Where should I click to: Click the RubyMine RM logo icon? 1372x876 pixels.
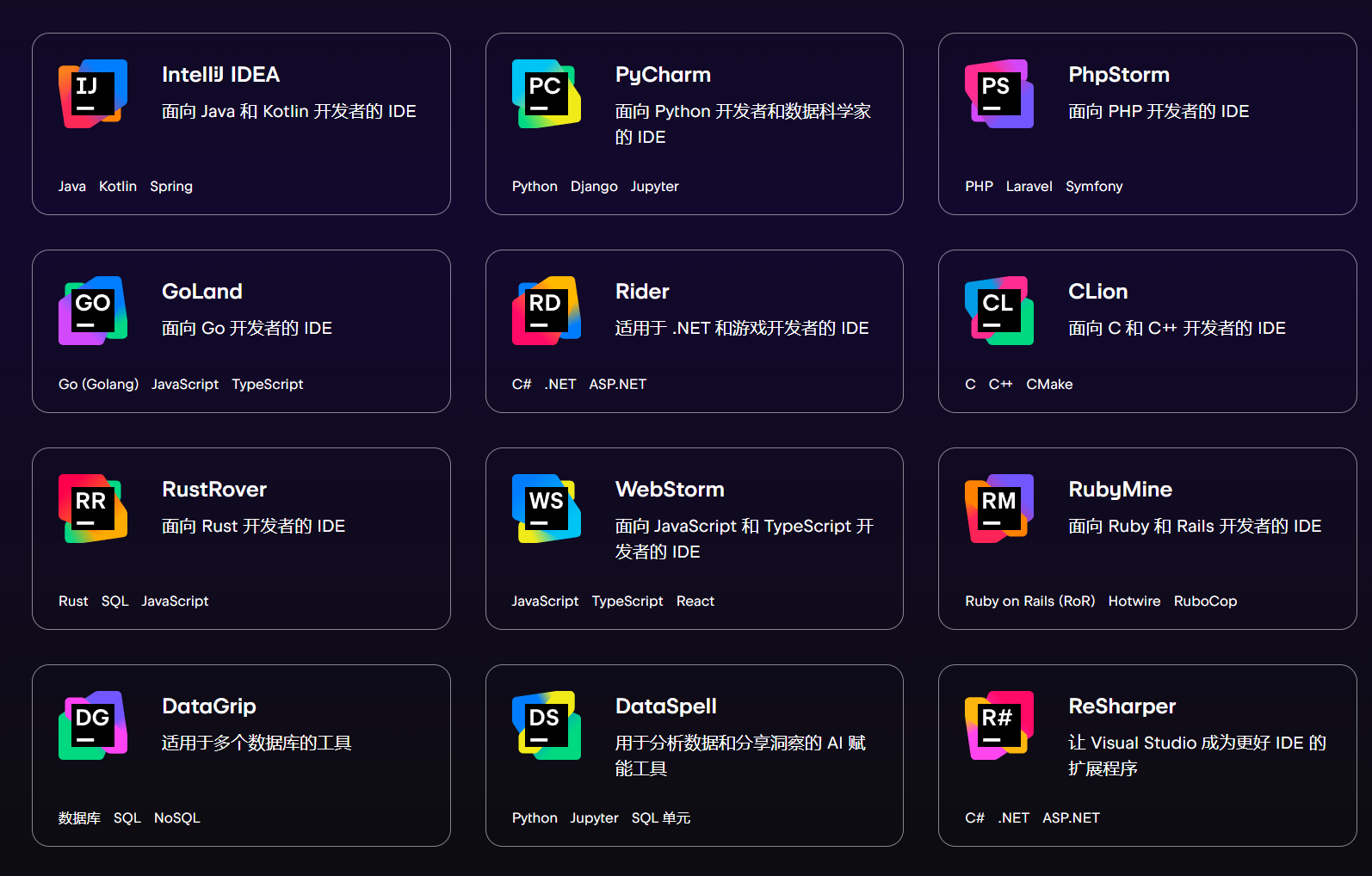(x=998, y=509)
